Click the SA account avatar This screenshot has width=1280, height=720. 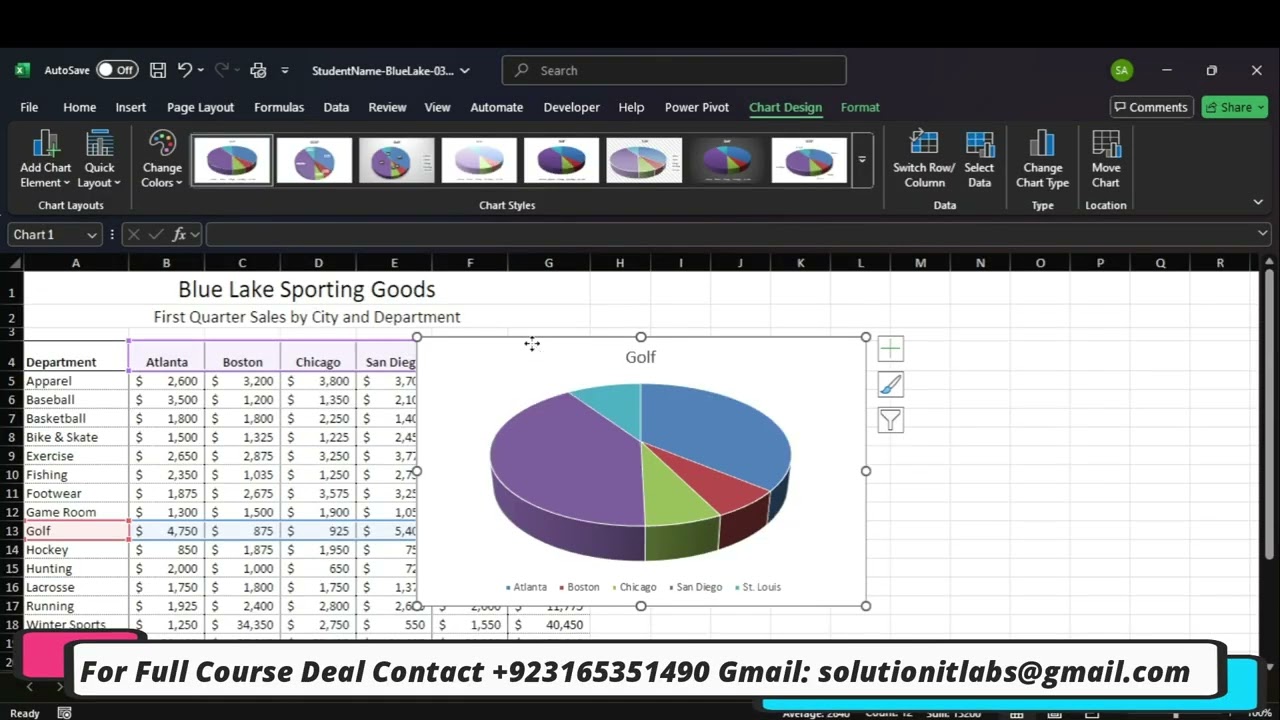tap(1122, 70)
